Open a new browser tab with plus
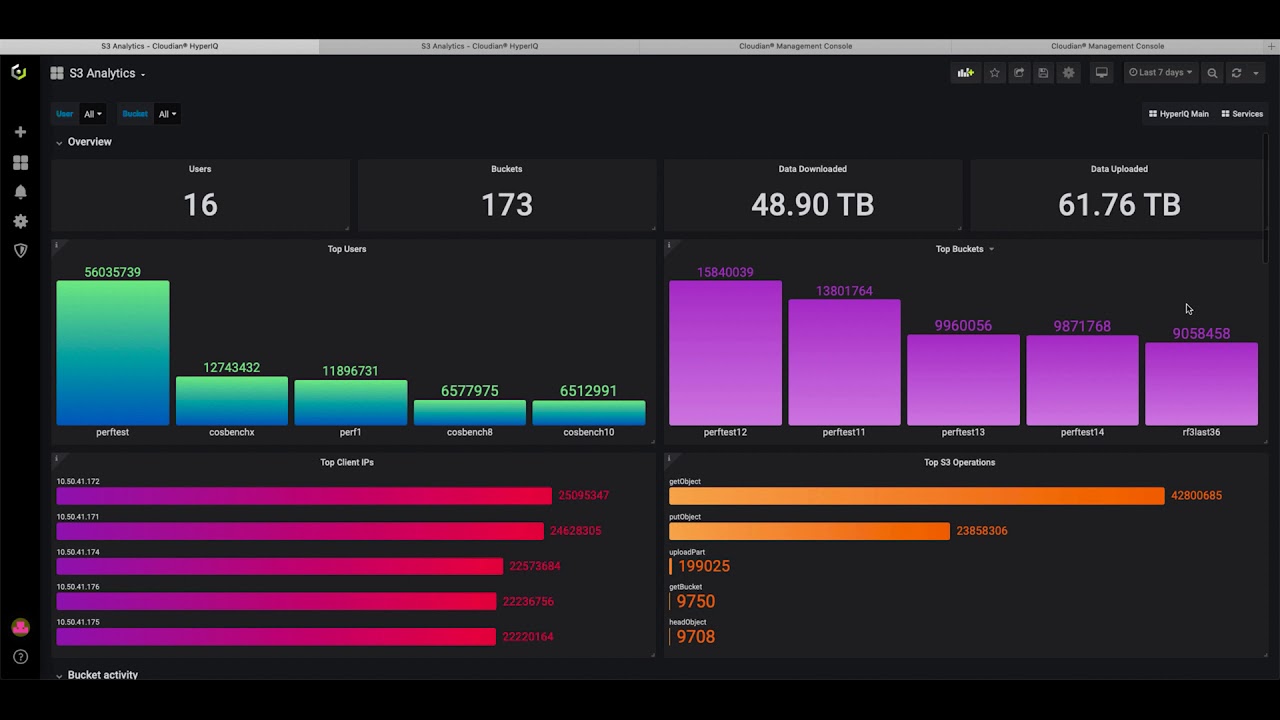The width and height of the screenshot is (1280, 720). [x=1271, y=46]
